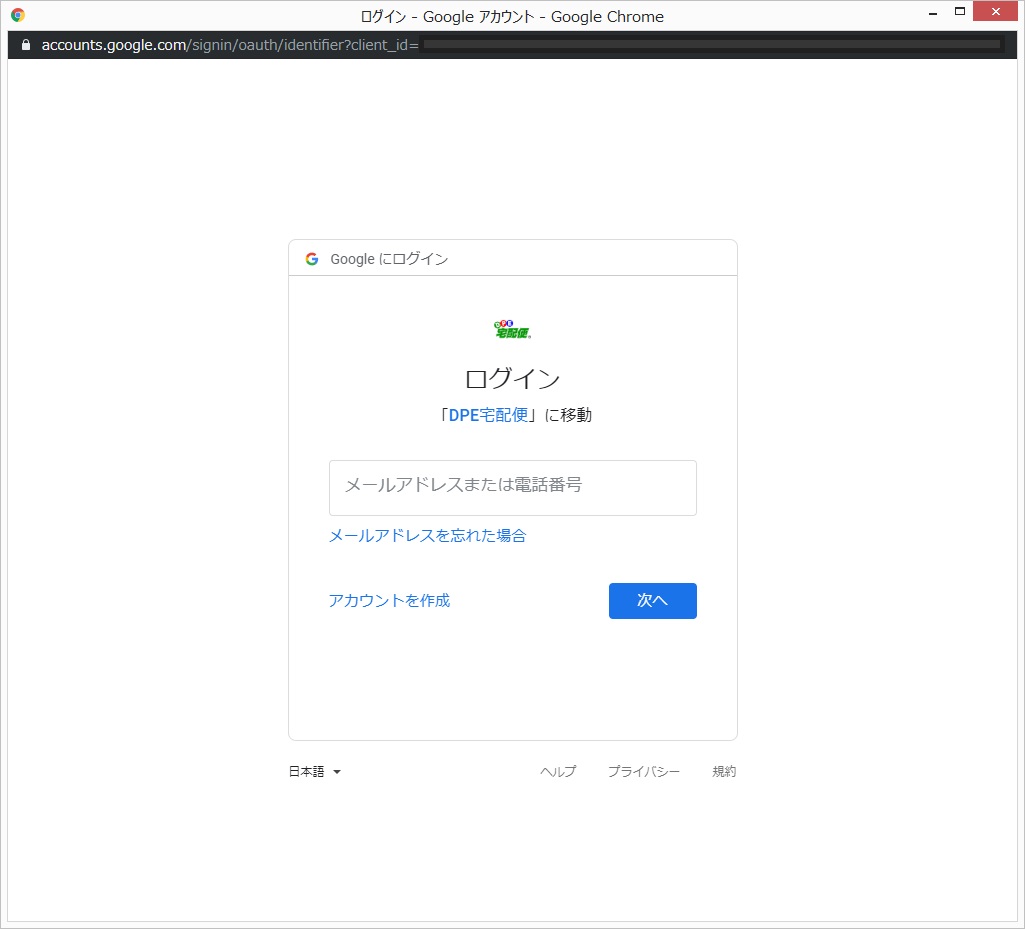The image size is (1025, 929).
Task: Click the green DPE宅配便 logo image
Action: 512,329
